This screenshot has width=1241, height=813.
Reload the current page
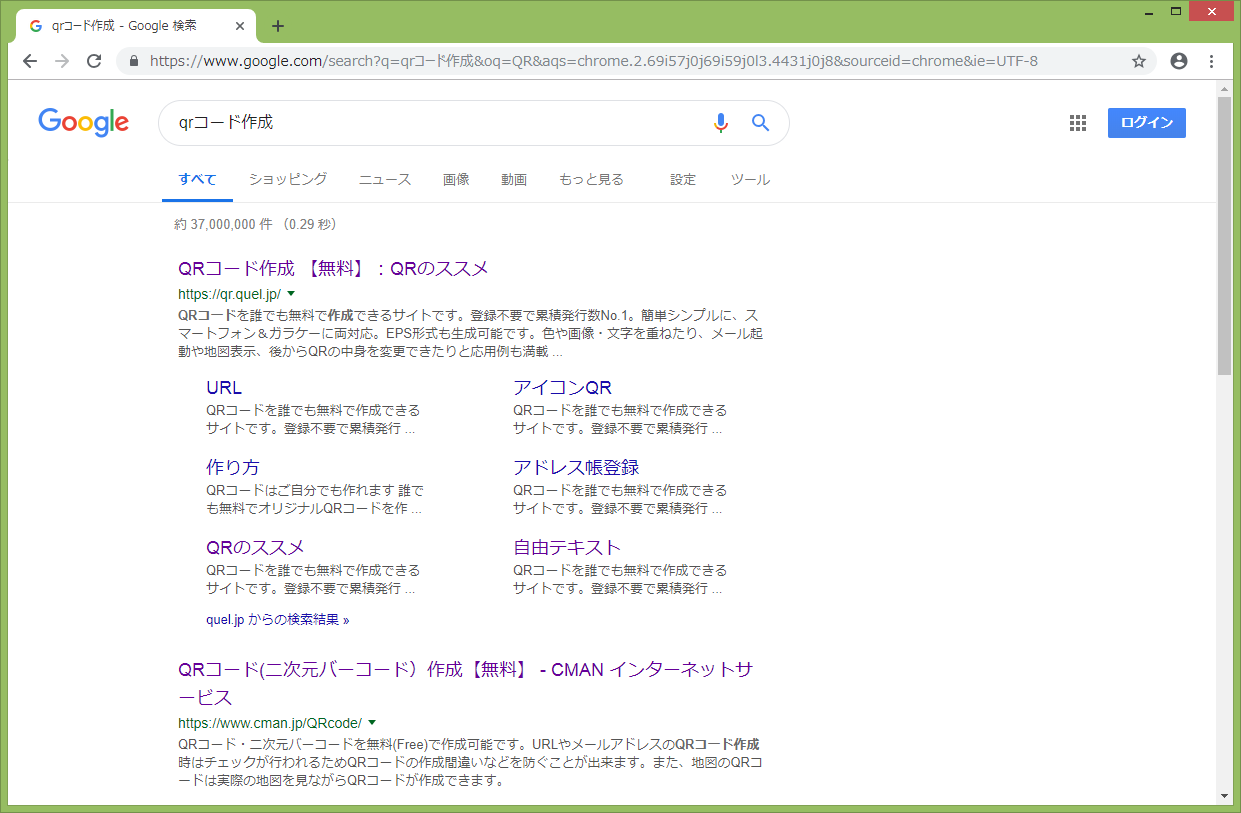[x=94, y=61]
